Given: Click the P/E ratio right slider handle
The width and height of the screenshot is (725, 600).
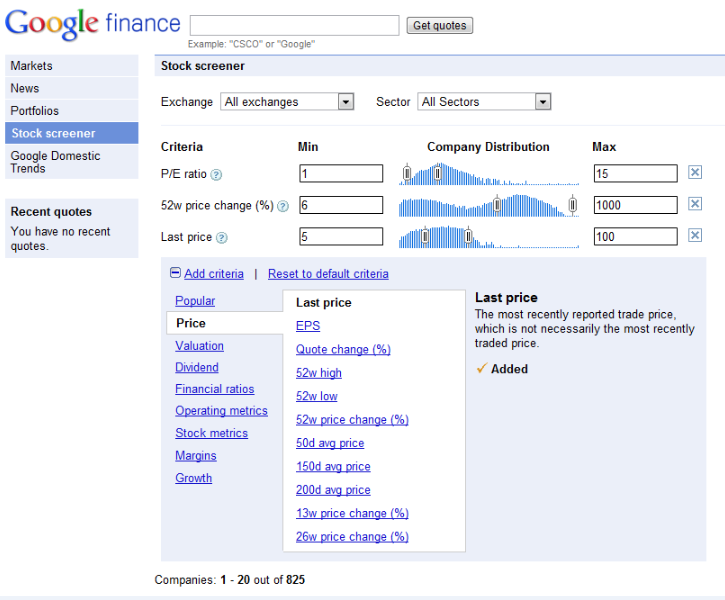Looking at the screenshot, I should (437, 173).
